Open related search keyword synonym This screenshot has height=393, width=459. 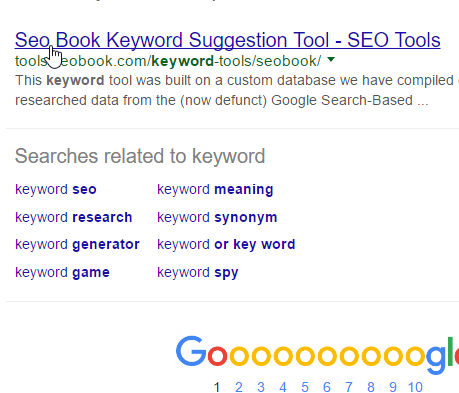pos(217,218)
